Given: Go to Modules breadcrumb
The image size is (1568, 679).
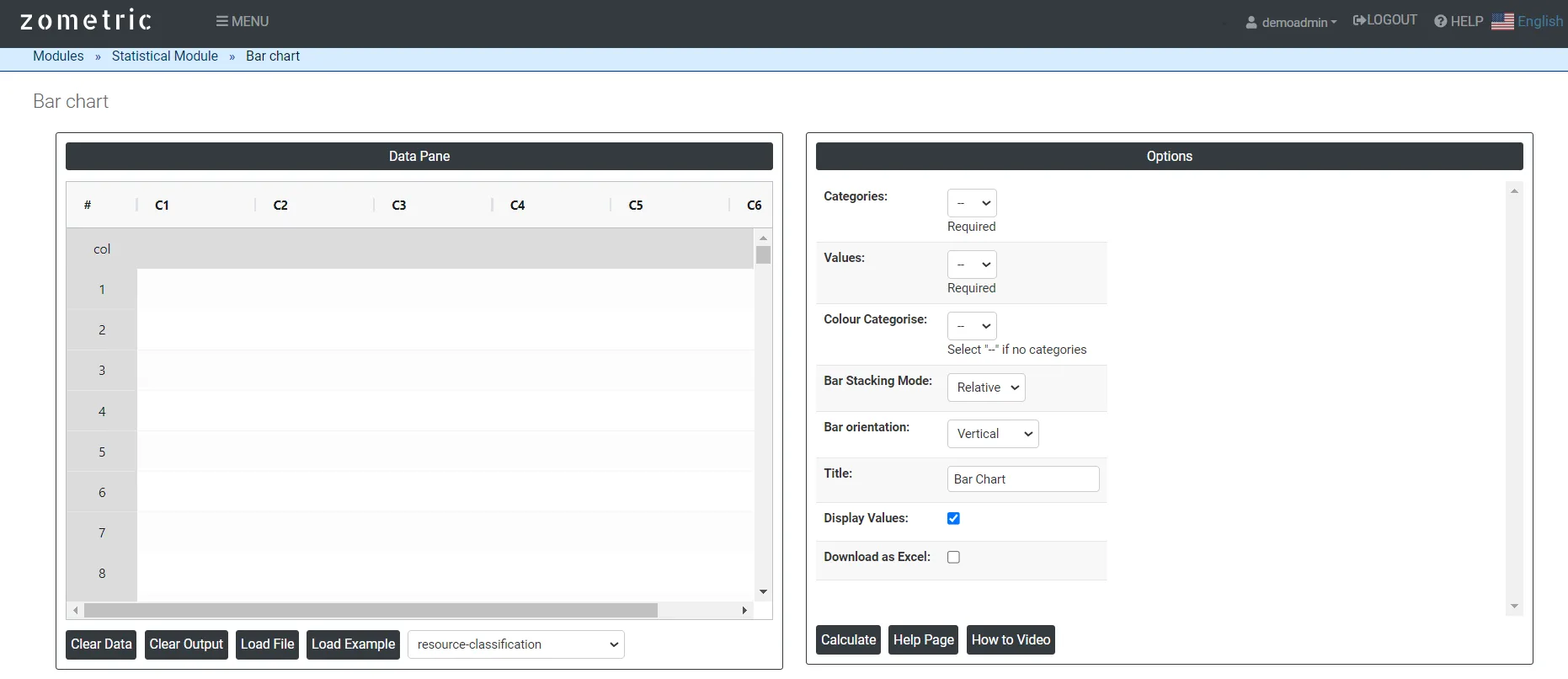Looking at the screenshot, I should pos(58,56).
